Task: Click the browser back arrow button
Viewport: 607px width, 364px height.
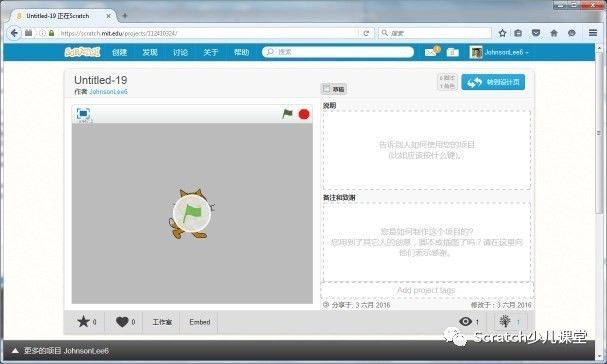Action: pyautogui.click(x=14, y=33)
